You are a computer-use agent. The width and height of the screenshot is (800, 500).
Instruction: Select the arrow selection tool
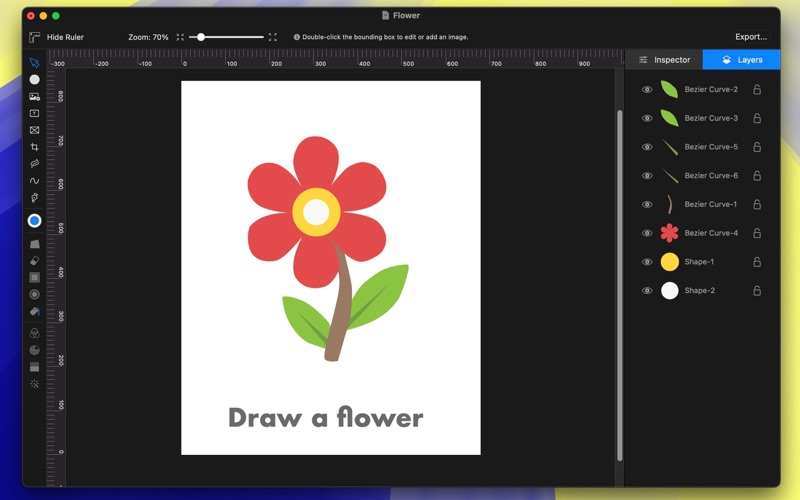(x=34, y=63)
